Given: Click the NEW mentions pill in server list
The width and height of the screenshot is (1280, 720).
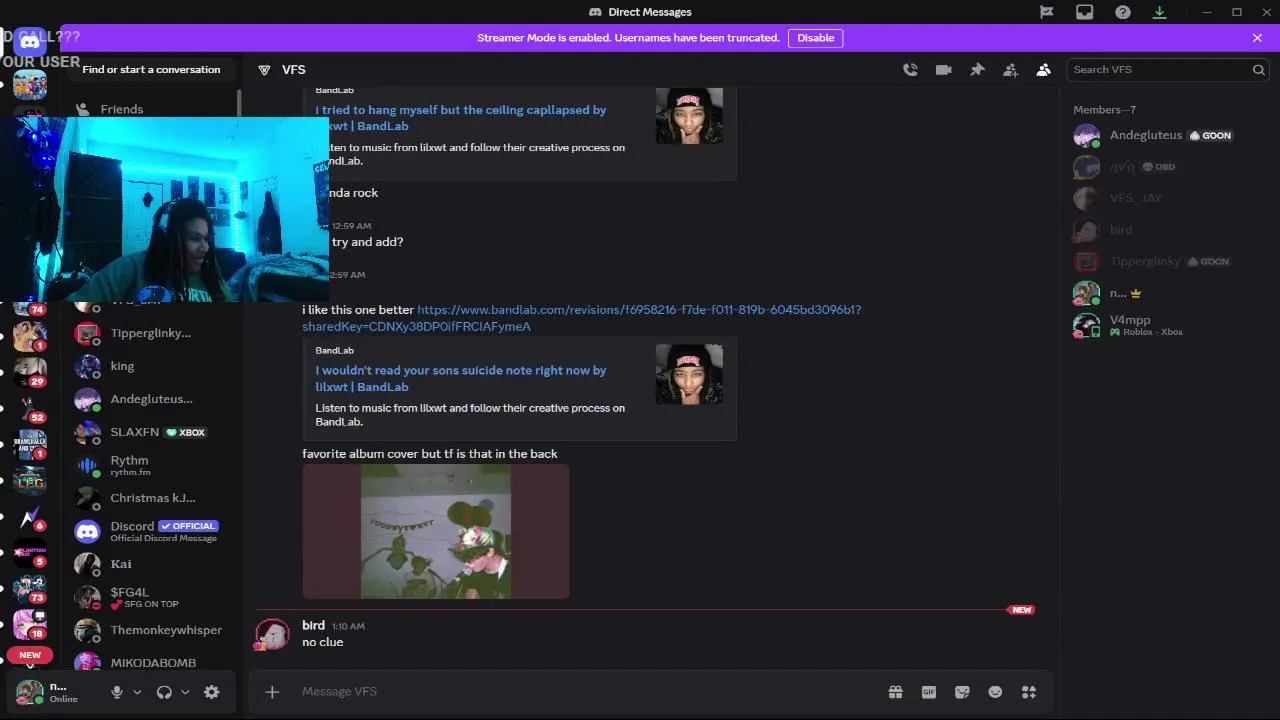Looking at the screenshot, I should tap(30, 655).
